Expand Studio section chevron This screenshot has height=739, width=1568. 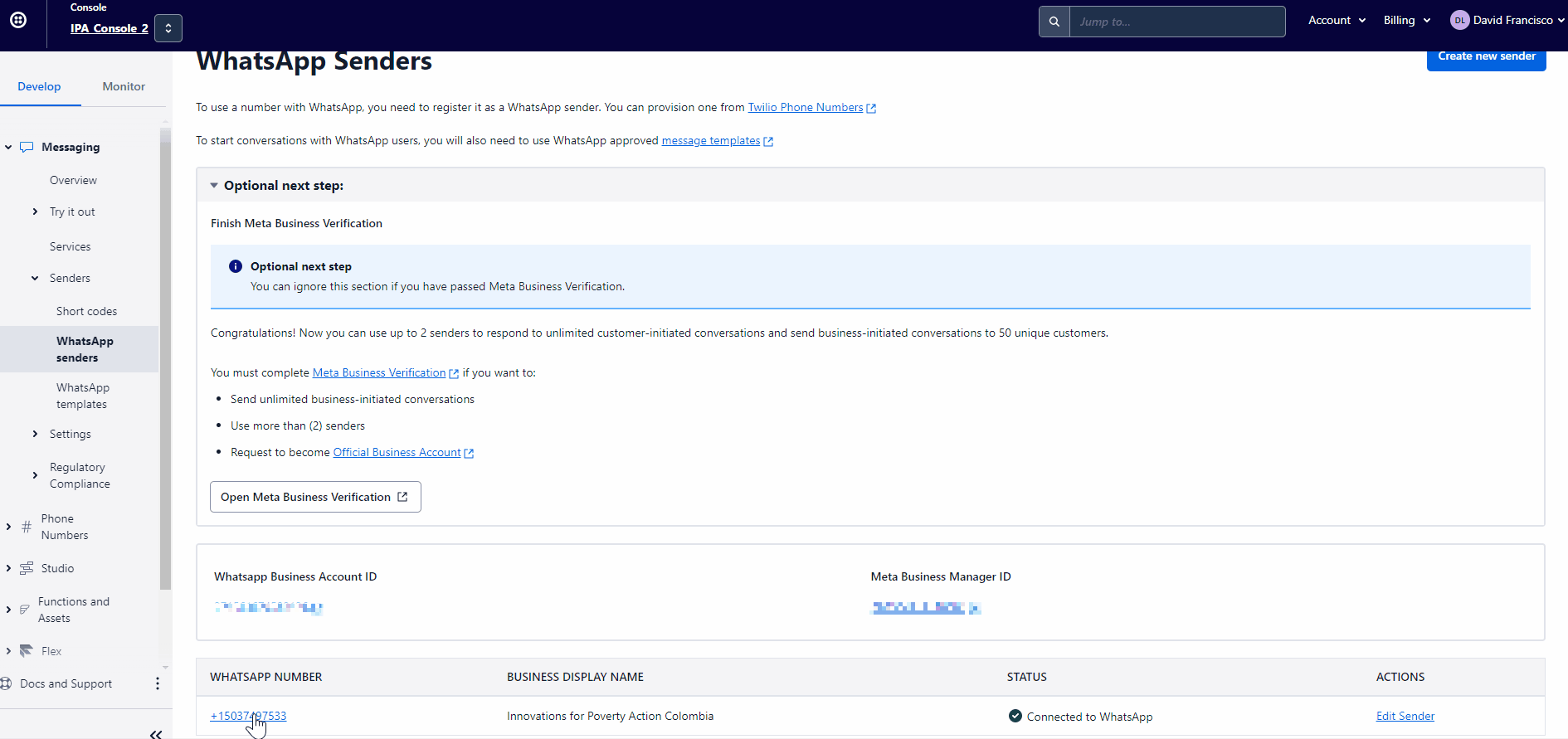[8, 568]
